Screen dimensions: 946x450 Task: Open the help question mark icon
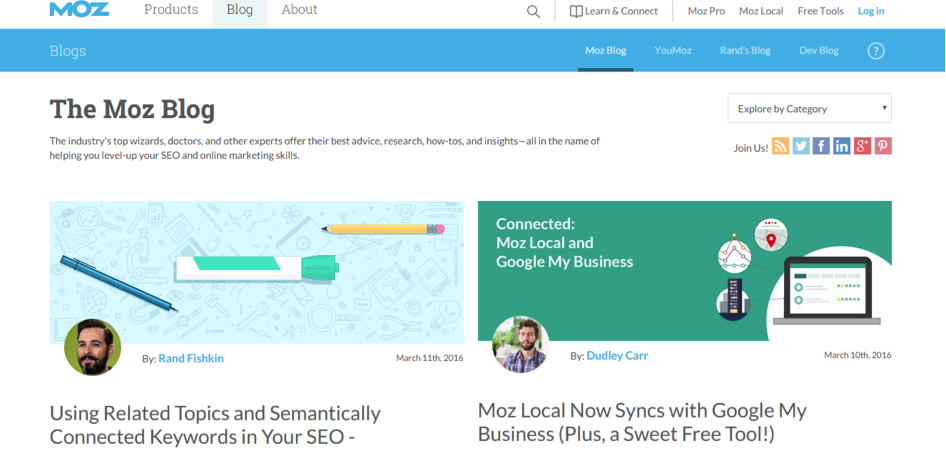pos(876,51)
